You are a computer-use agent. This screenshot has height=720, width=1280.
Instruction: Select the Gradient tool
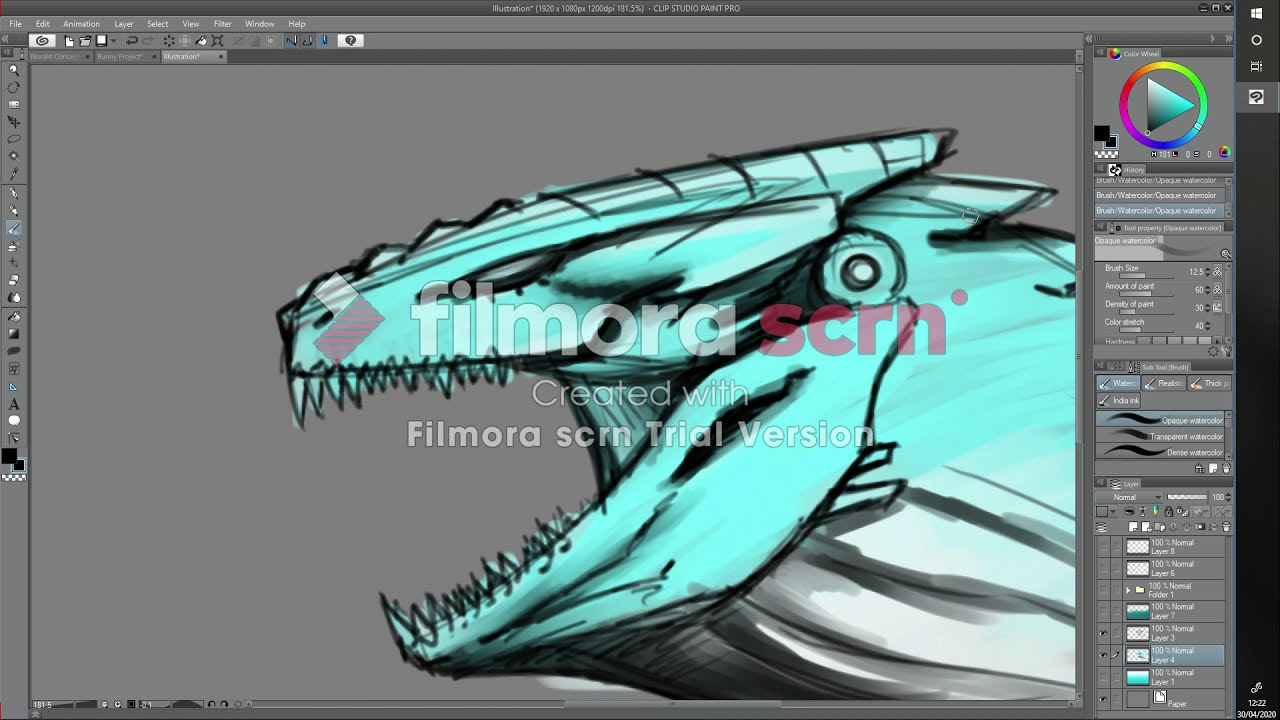[x=14, y=333]
